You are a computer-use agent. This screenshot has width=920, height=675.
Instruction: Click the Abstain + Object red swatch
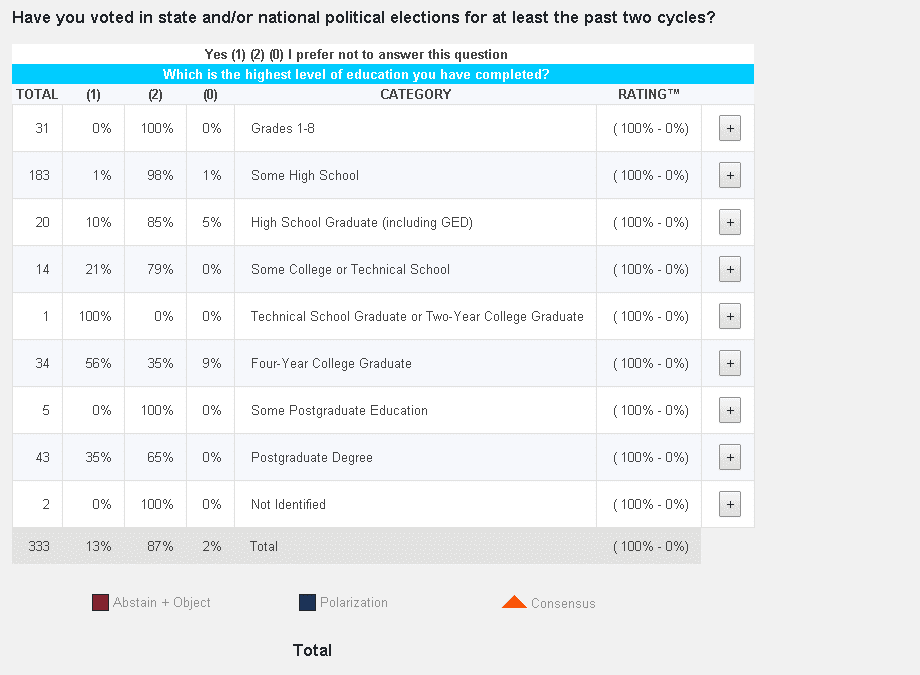pos(100,602)
